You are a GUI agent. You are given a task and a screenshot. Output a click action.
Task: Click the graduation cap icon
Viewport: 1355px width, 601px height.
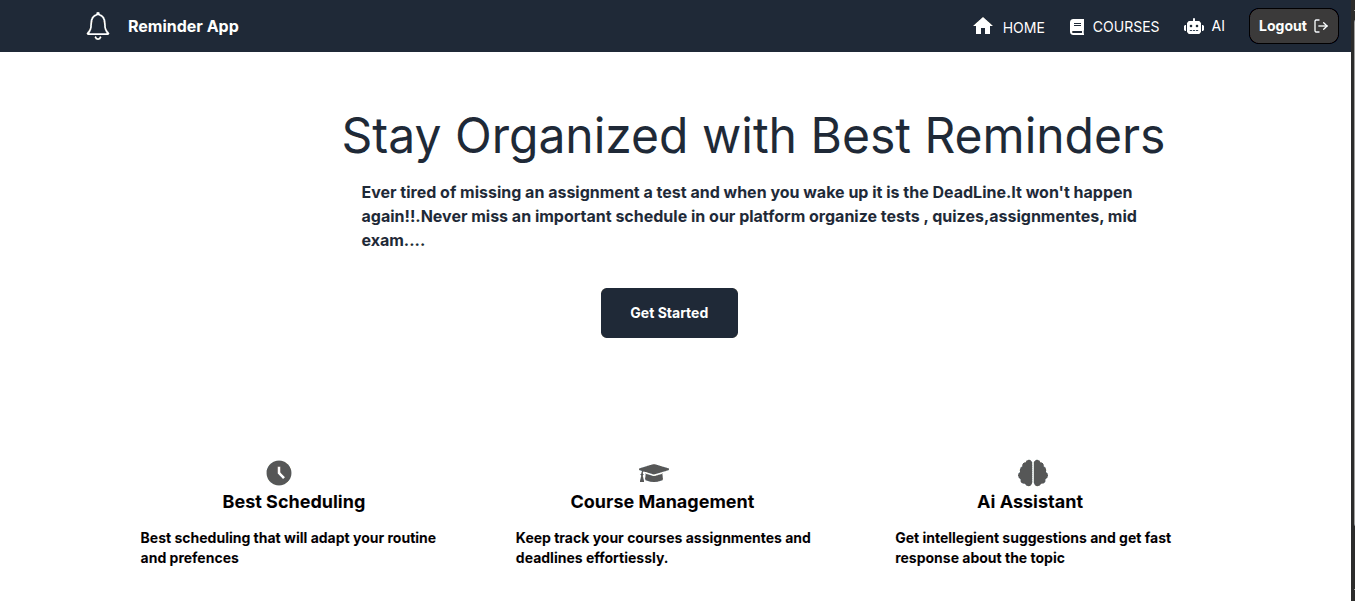tap(654, 473)
